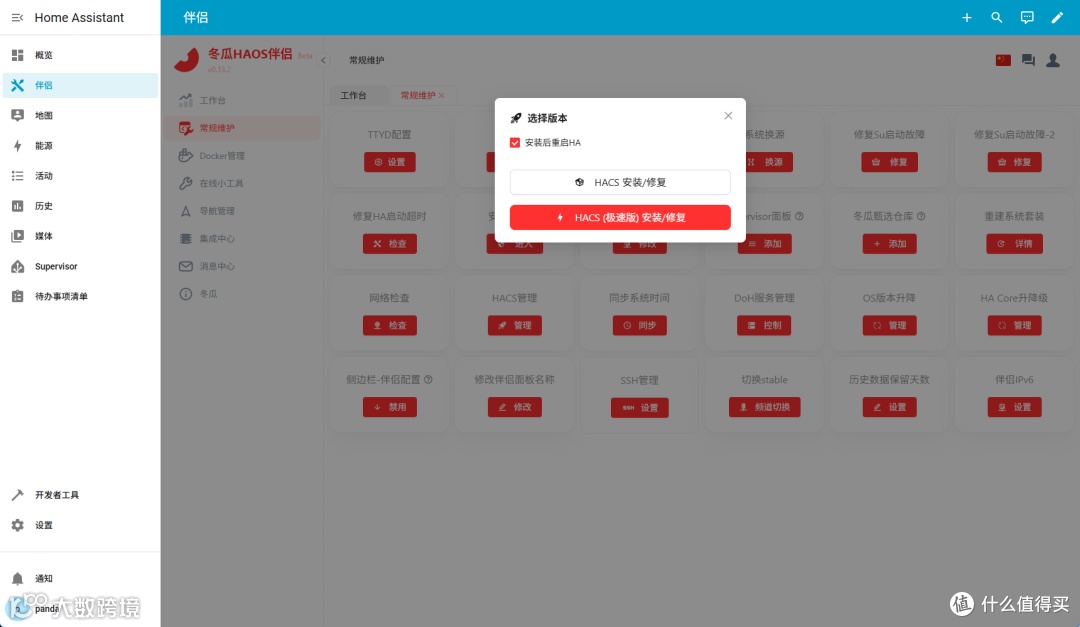The height and width of the screenshot is (627, 1080).
Task: Click 设置 button under 历史数据保留天数
Action: (889, 407)
